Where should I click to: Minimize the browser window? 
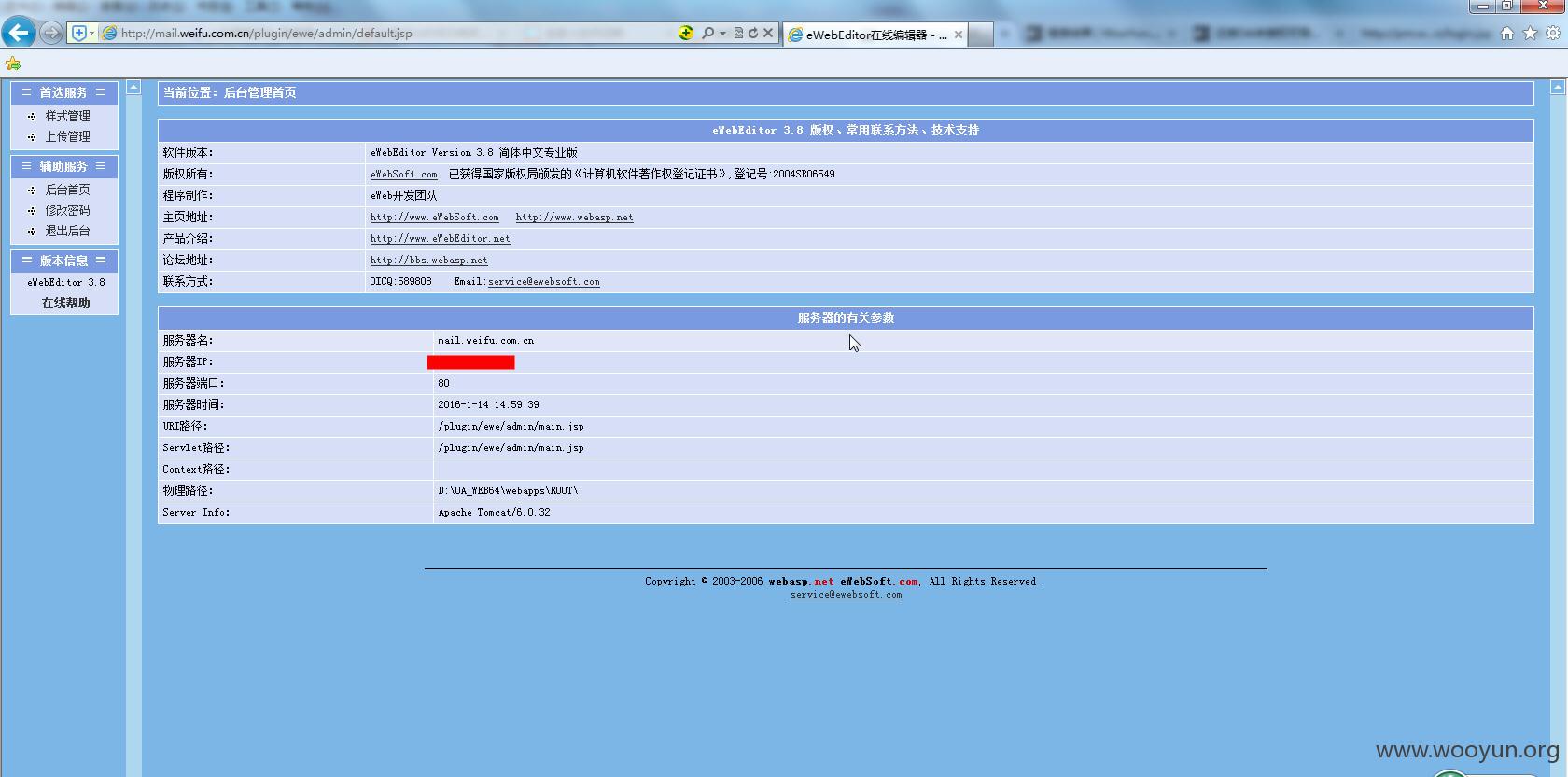coord(1482,6)
